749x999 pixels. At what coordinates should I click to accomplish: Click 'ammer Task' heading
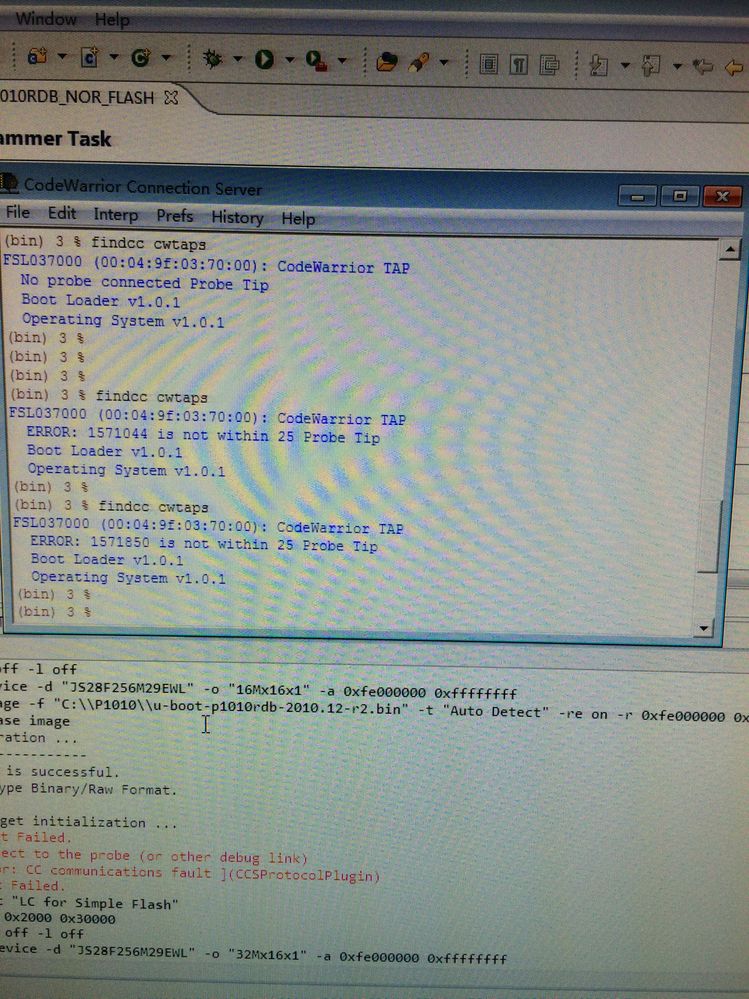56,138
